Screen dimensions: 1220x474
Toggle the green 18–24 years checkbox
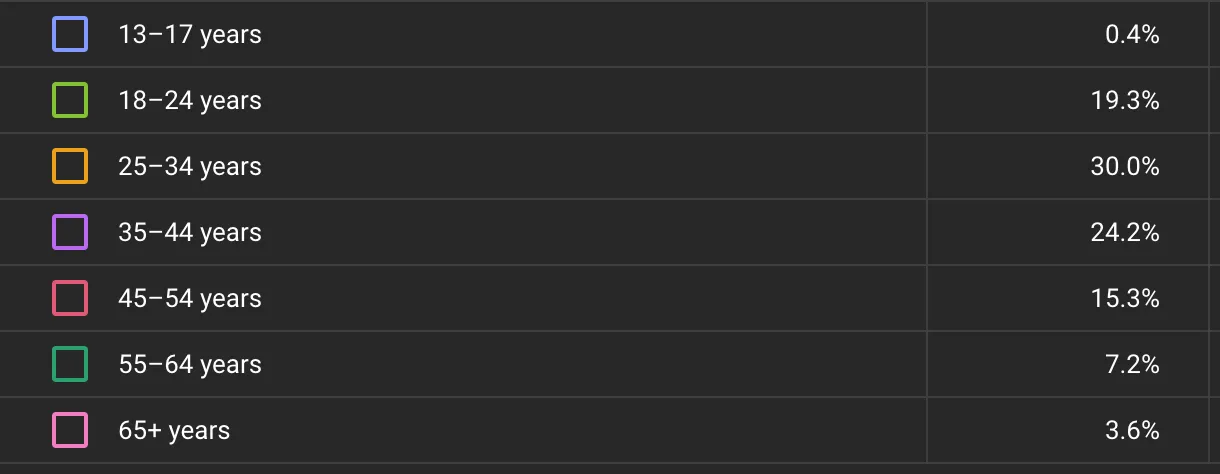tap(70, 101)
